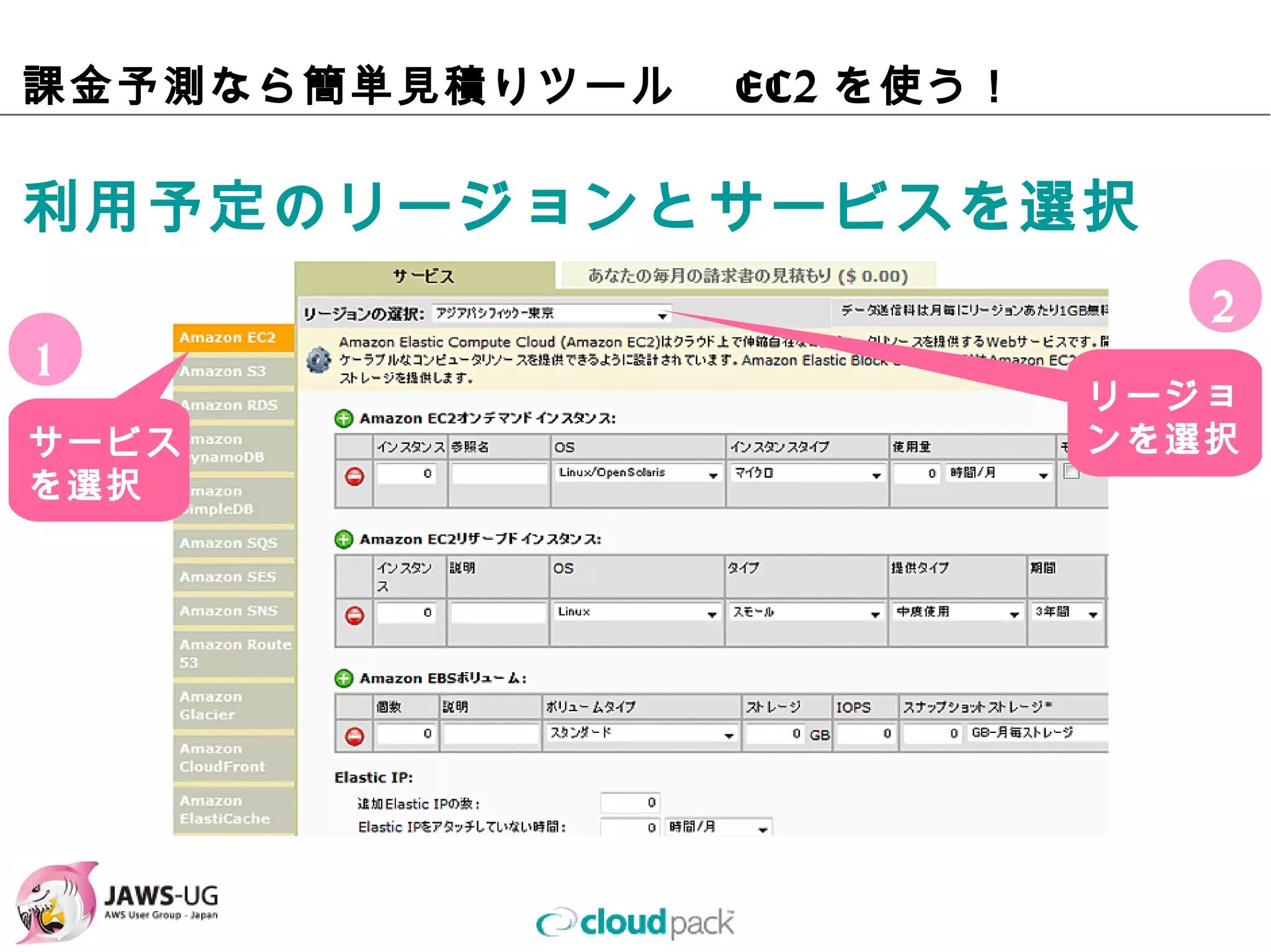Open the Linux/OpenSolaris OS dropdown

tap(638, 473)
